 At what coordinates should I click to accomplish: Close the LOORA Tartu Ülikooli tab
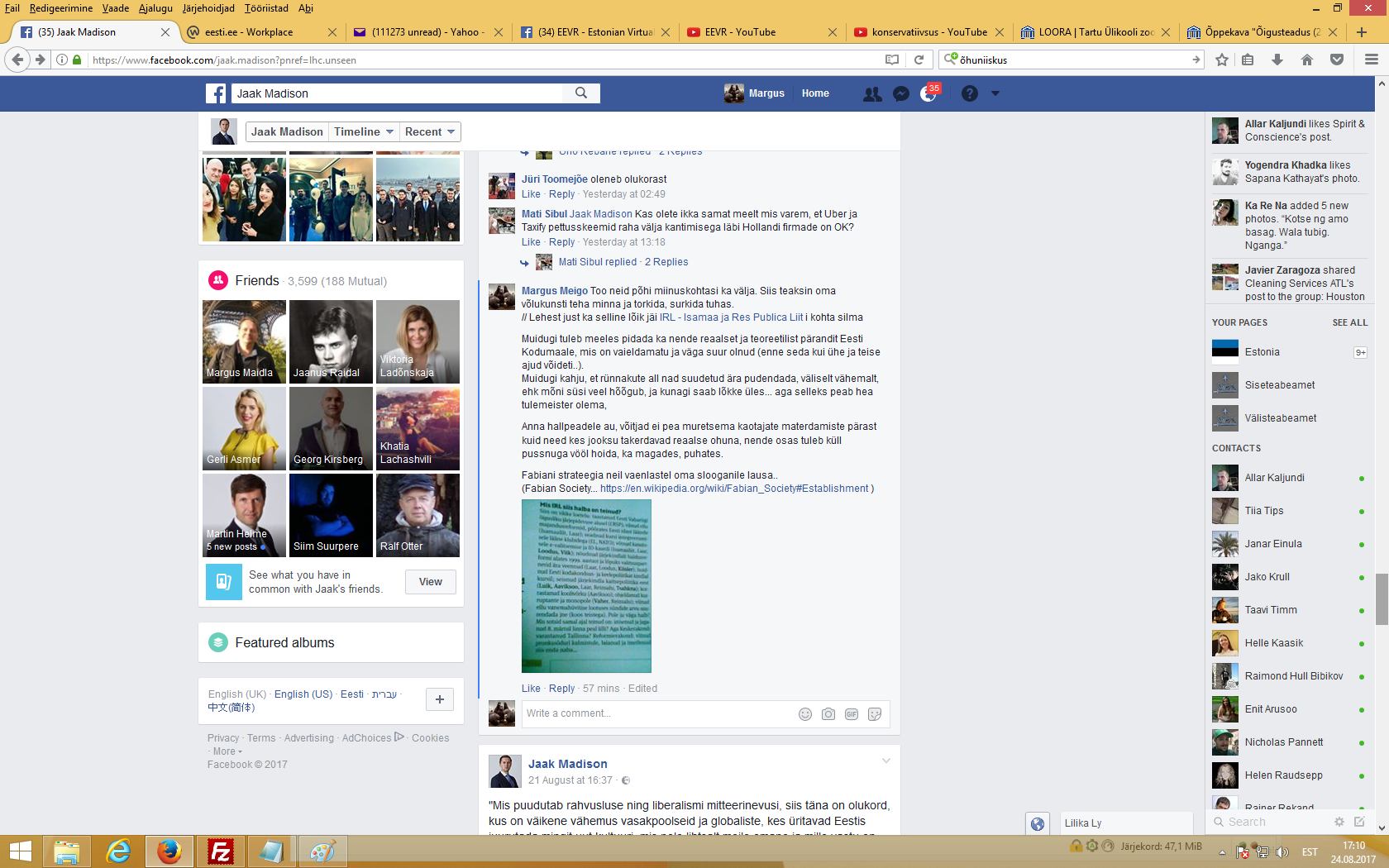(x=1166, y=32)
